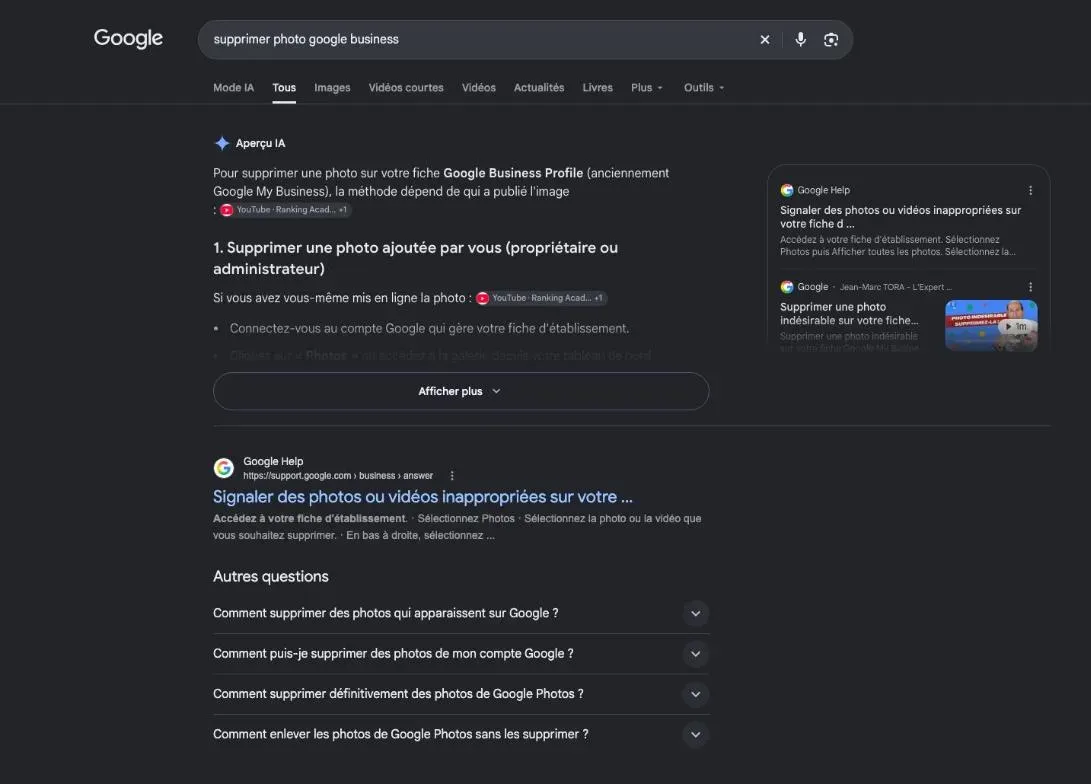Screen dimensions: 1091x784
Task: Expand the Plus dropdown menu
Action: pos(646,88)
